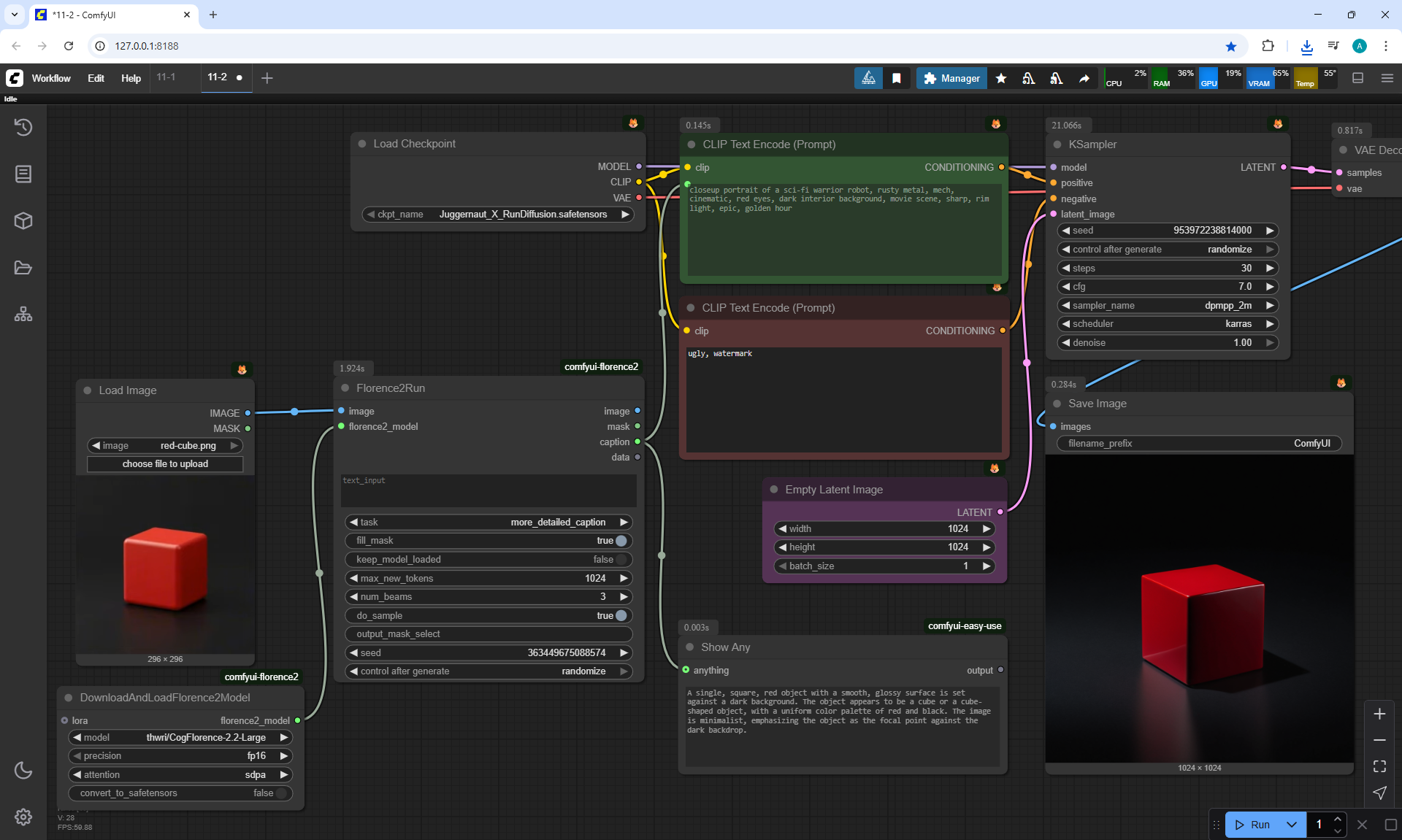
Task: Adjust the denoise value slider
Action: [1167, 343]
